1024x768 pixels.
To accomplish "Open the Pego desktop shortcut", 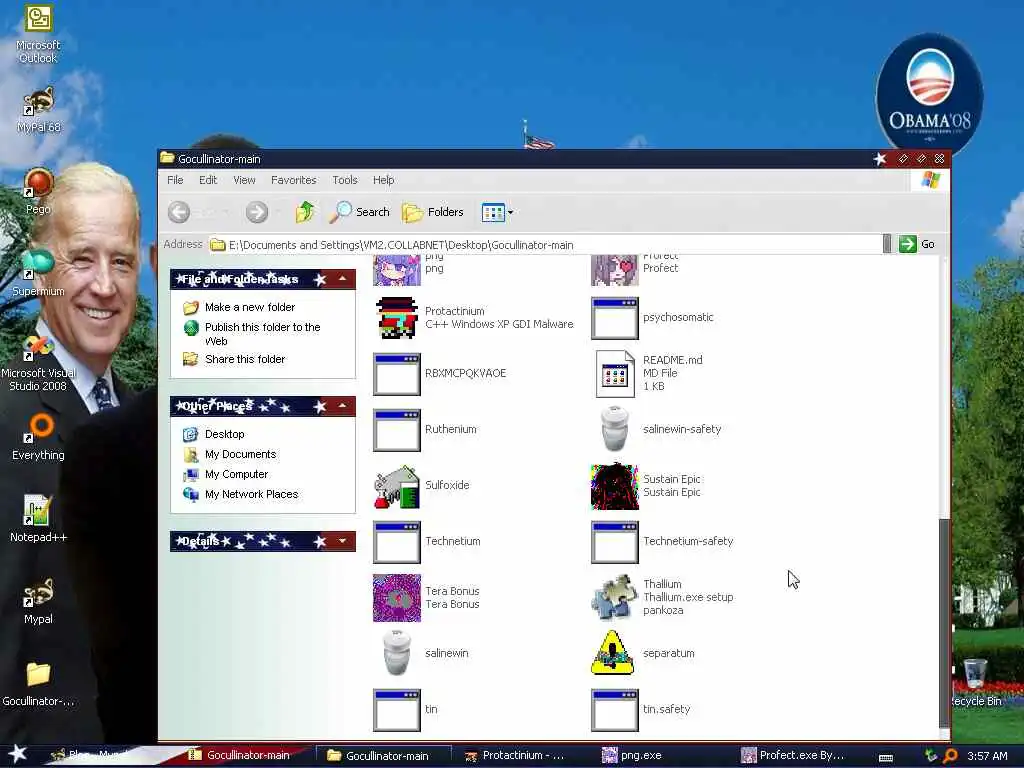I will point(38,191).
